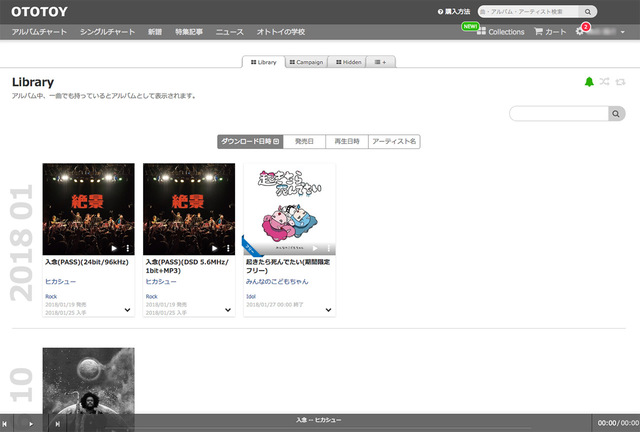Play the 入念 24bit/96kHz album

coord(114,248)
